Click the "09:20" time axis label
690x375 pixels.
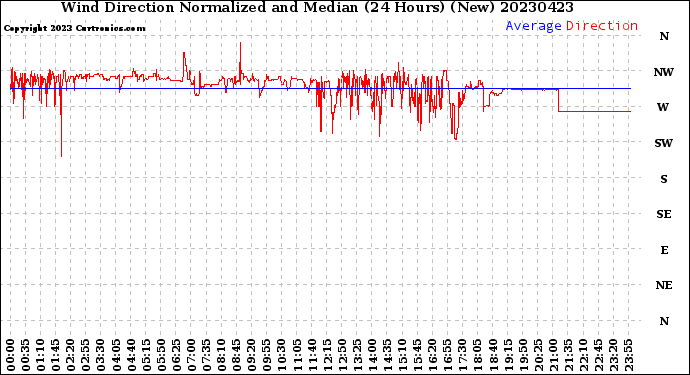pyautogui.click(x=251, y=355)
